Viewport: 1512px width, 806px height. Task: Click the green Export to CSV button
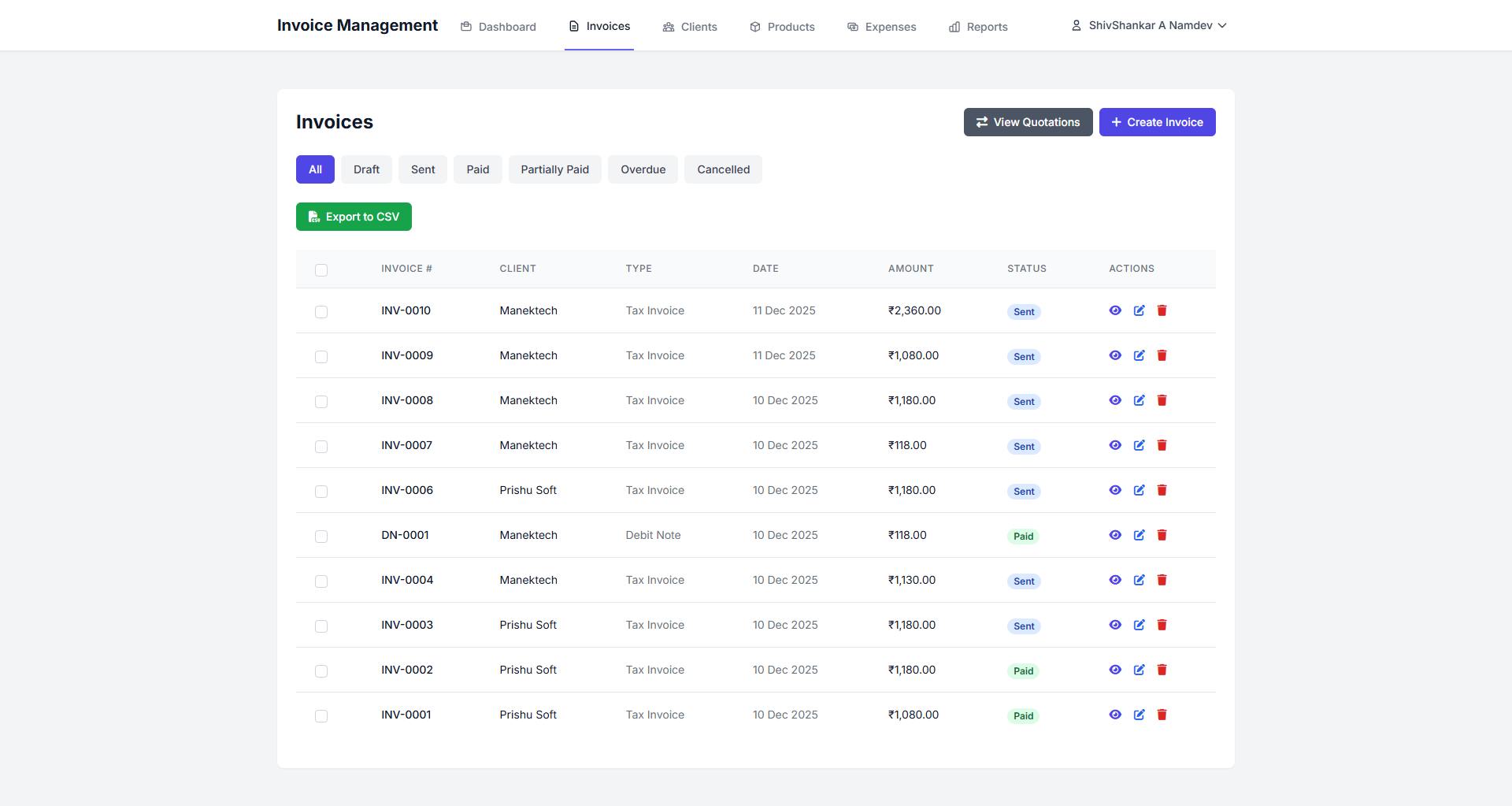[353, 217]
